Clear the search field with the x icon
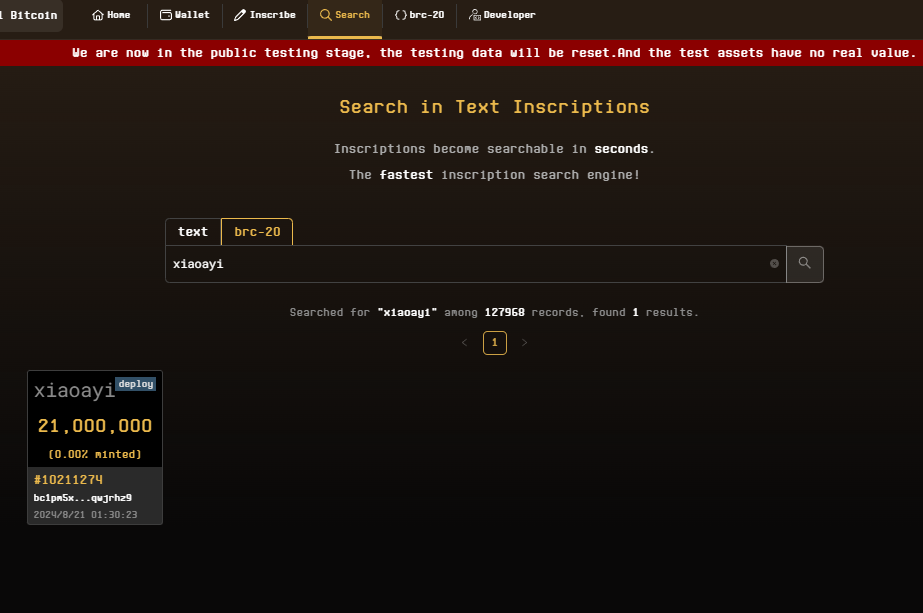Screen dimensions: 923x613 click(x=775, y=264)
